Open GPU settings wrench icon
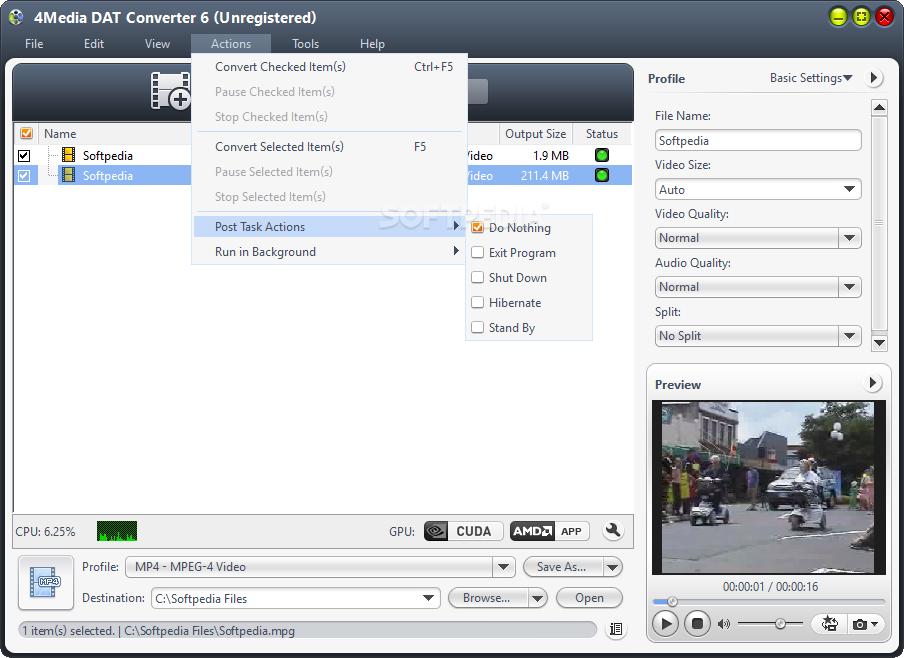 click(613, 530)
